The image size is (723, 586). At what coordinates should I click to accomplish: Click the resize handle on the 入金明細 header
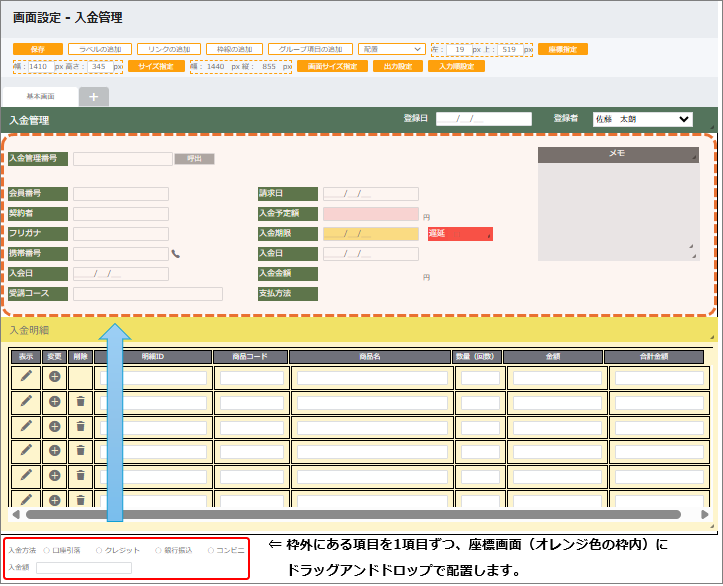coord(712,336)
